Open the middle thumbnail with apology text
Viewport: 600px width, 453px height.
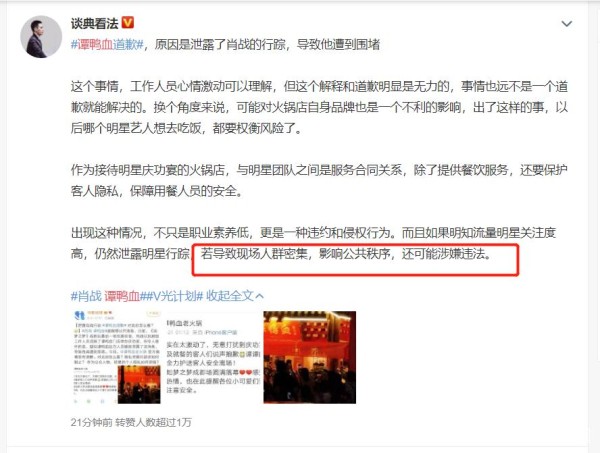213,357
